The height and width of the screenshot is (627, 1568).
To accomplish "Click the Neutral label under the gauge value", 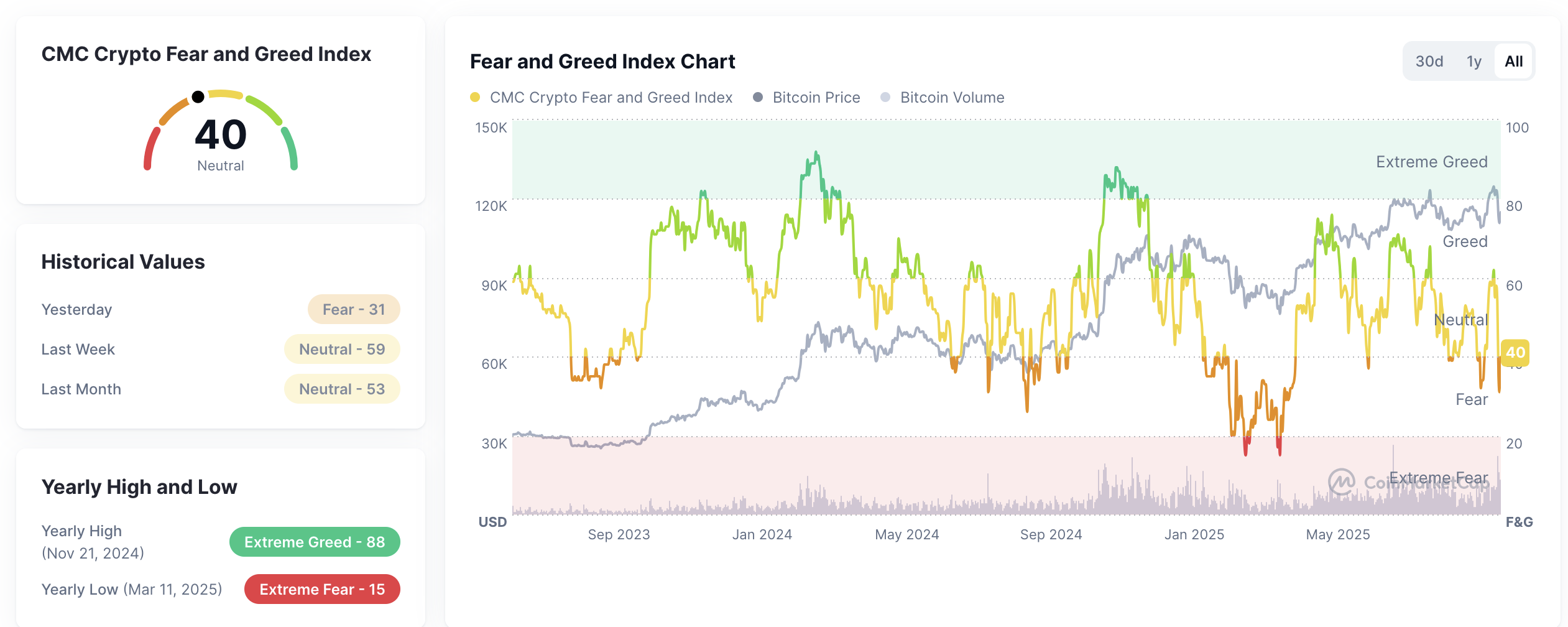I will click(221, 165).
